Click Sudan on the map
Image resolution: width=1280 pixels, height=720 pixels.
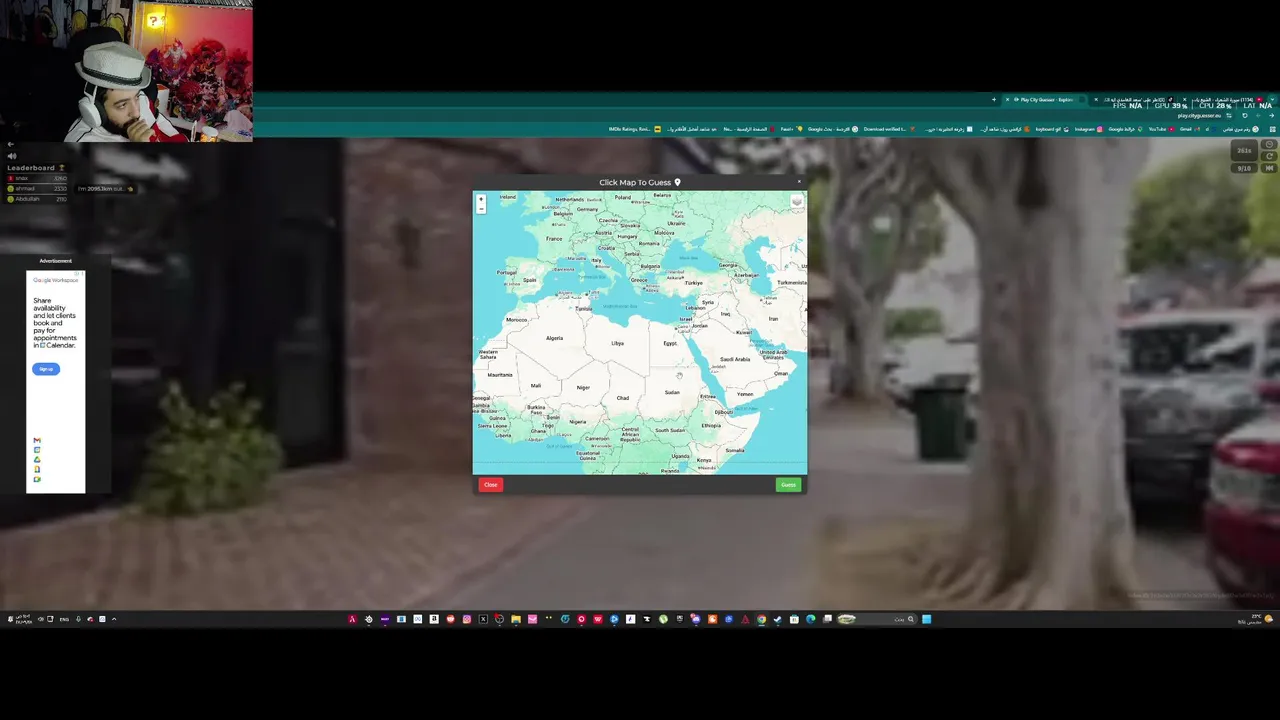pos(672,392)
